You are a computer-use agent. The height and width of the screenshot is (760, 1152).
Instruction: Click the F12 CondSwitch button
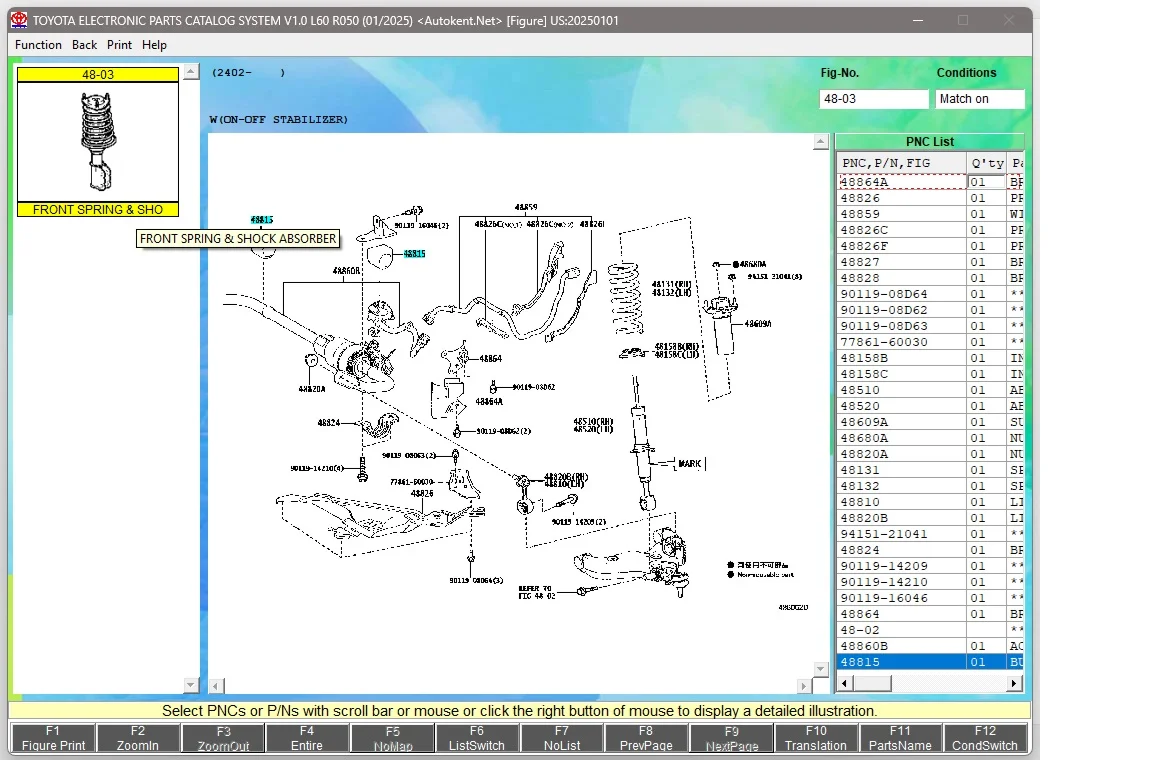985,738
